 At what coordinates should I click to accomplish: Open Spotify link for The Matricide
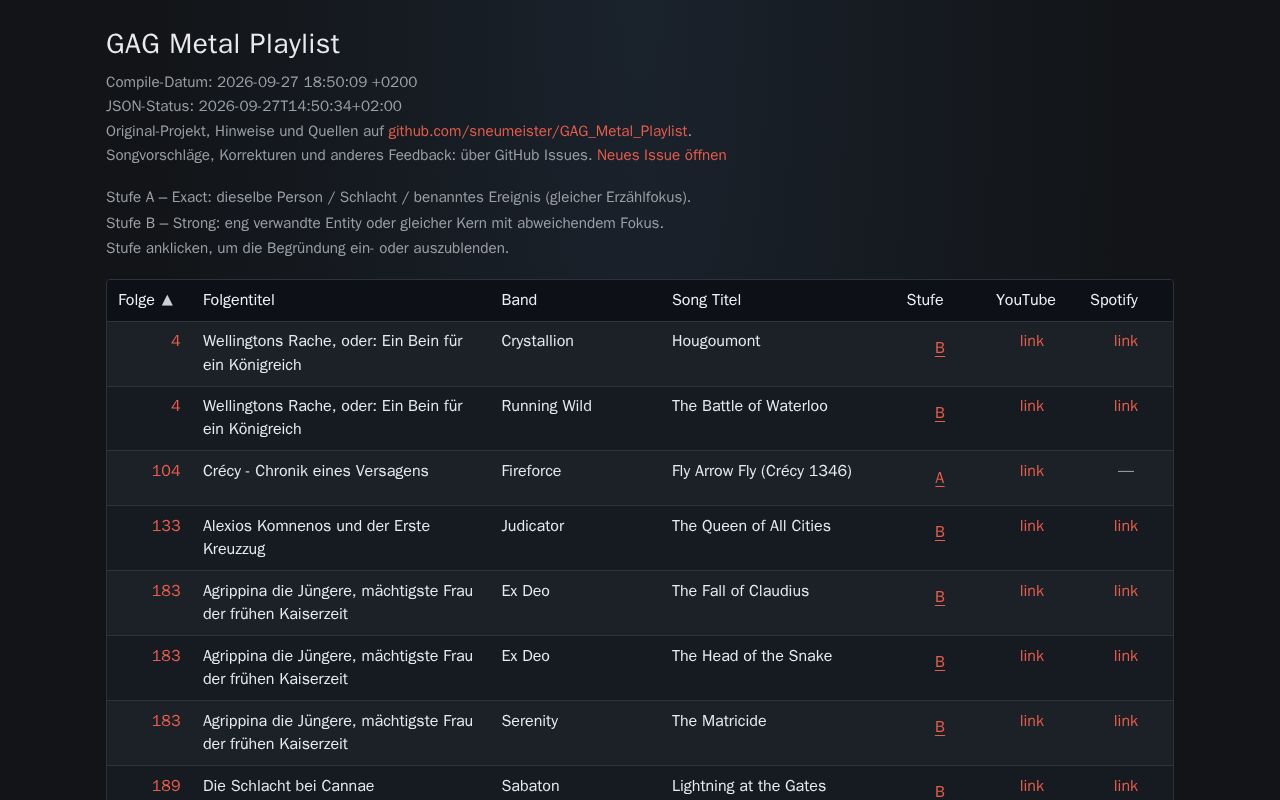tap(1126, 721)
